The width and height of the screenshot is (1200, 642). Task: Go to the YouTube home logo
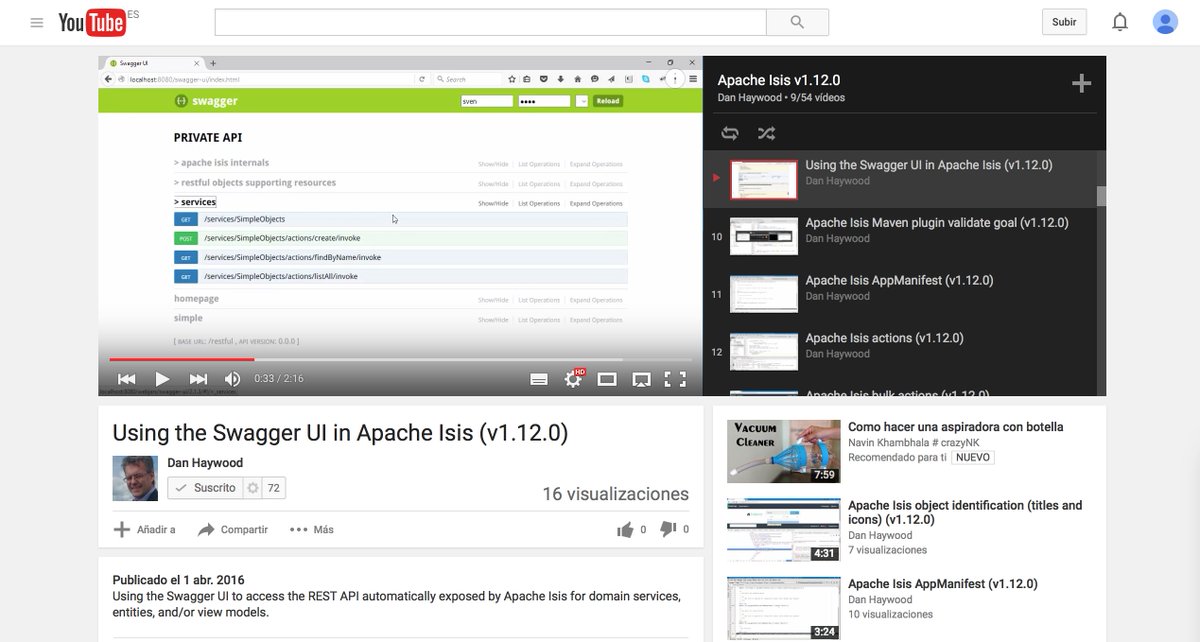click(x=92, y=22)
